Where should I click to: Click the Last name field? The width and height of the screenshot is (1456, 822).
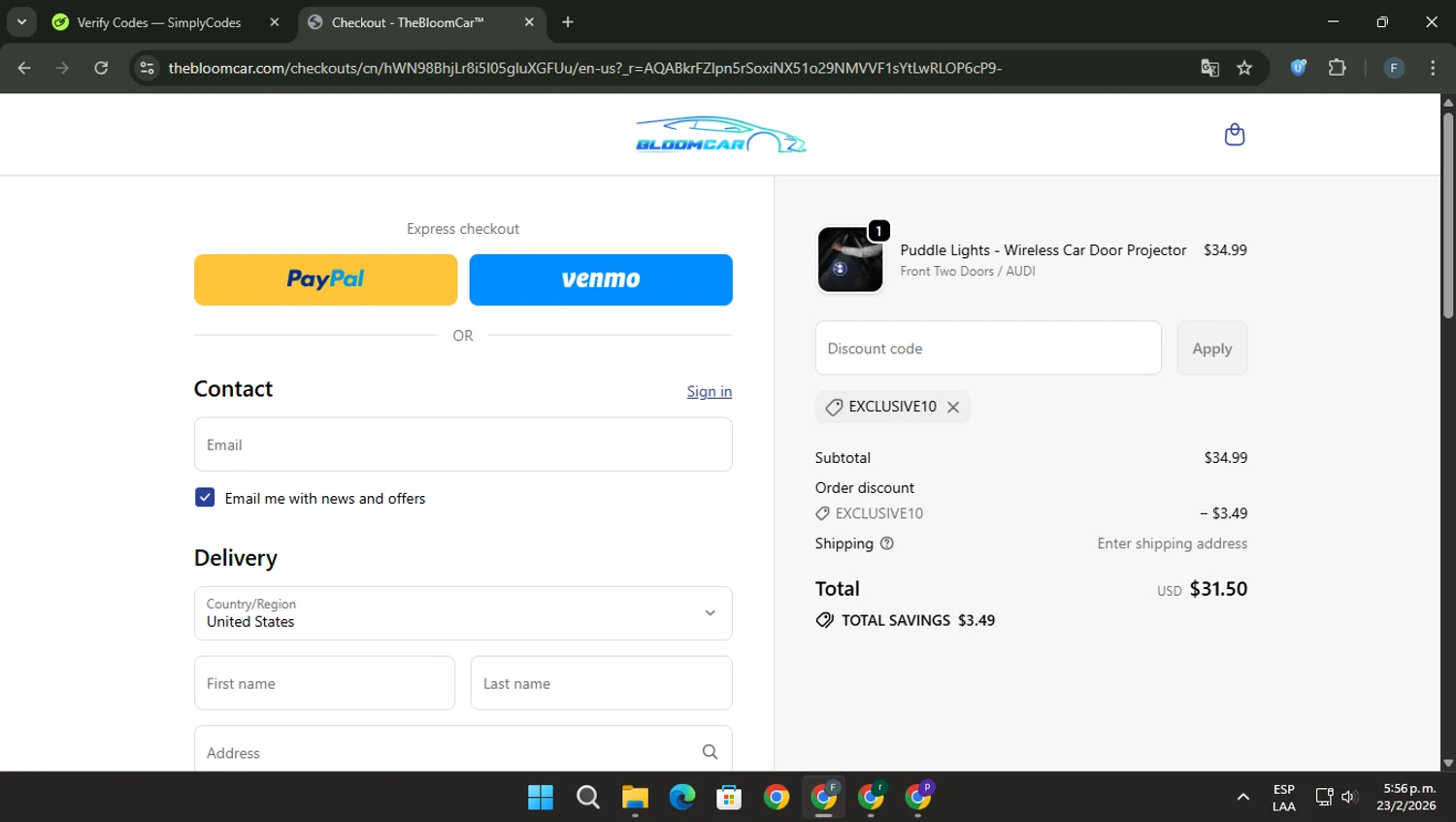tap(602, 683)
